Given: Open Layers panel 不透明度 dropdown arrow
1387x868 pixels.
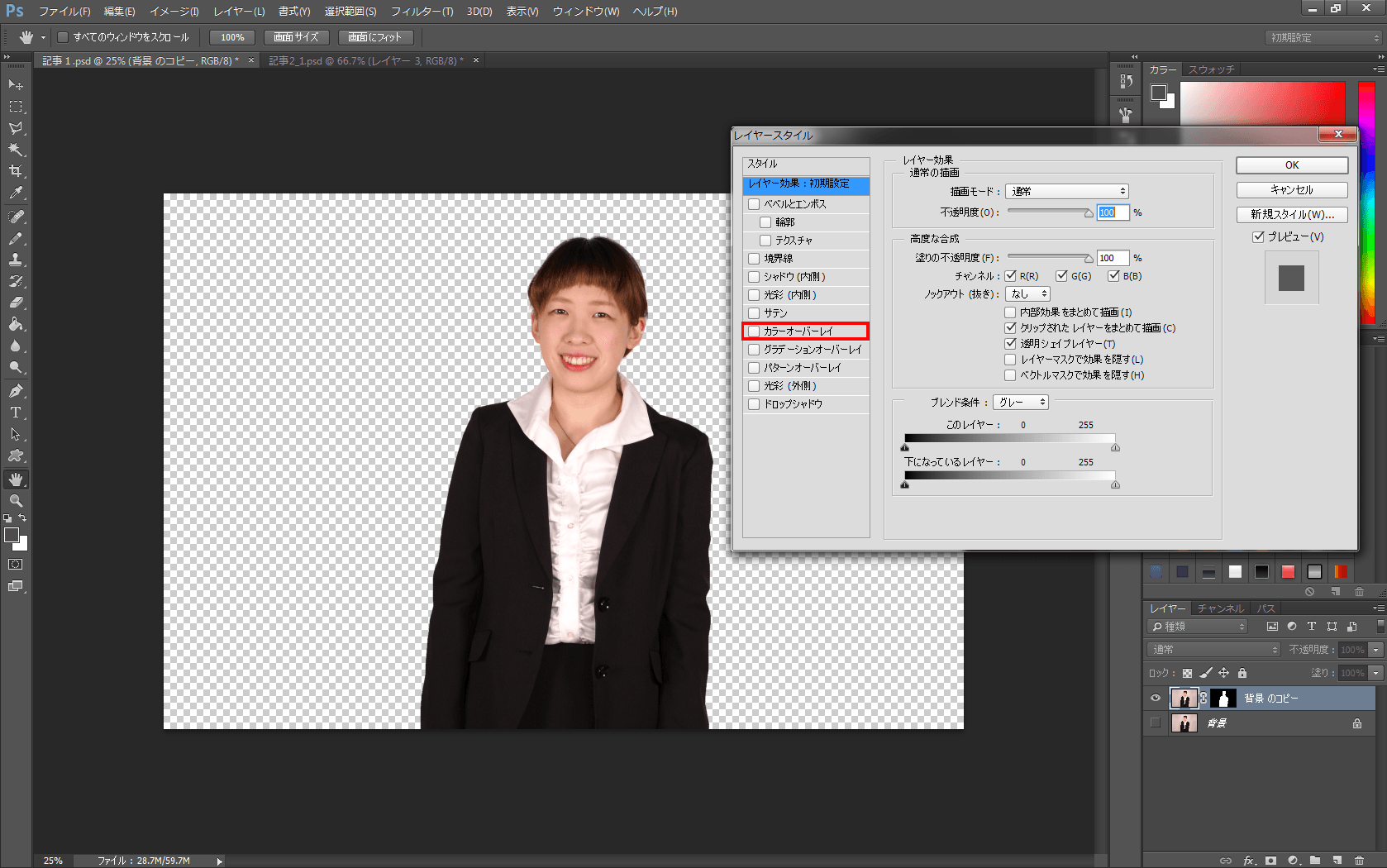Looking at the screenshot, I should pyautogui.click(x=1376, y=650).
